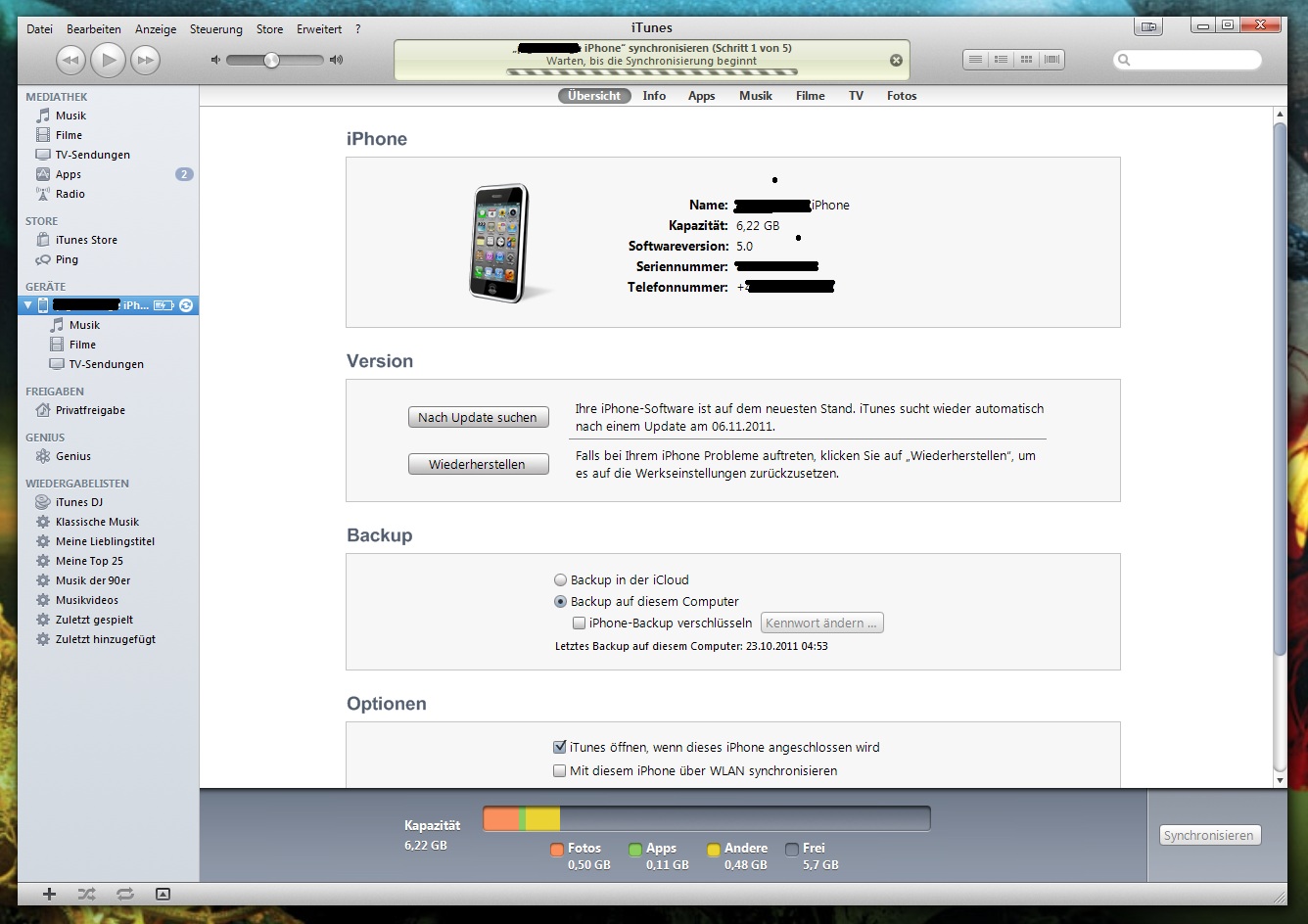
Task: Open the Bearbeiten menu
Action: coord(94,29)
